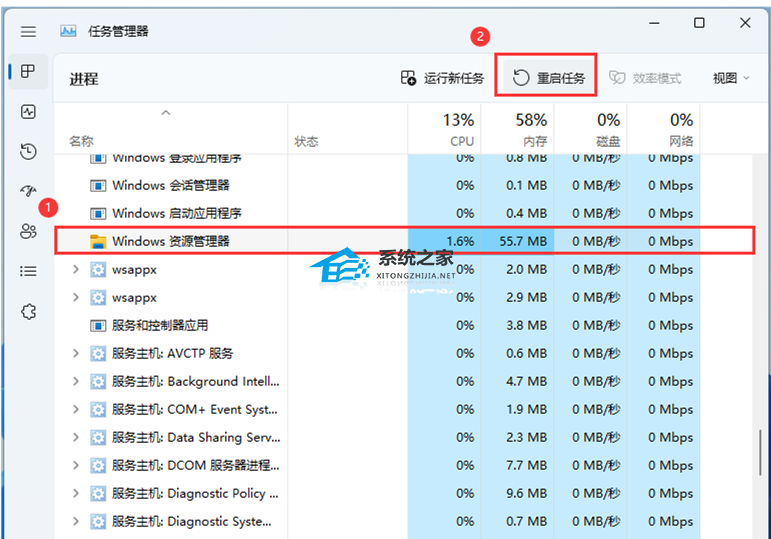
Task: Click the 效率模式 button
Action: (645, 78)
